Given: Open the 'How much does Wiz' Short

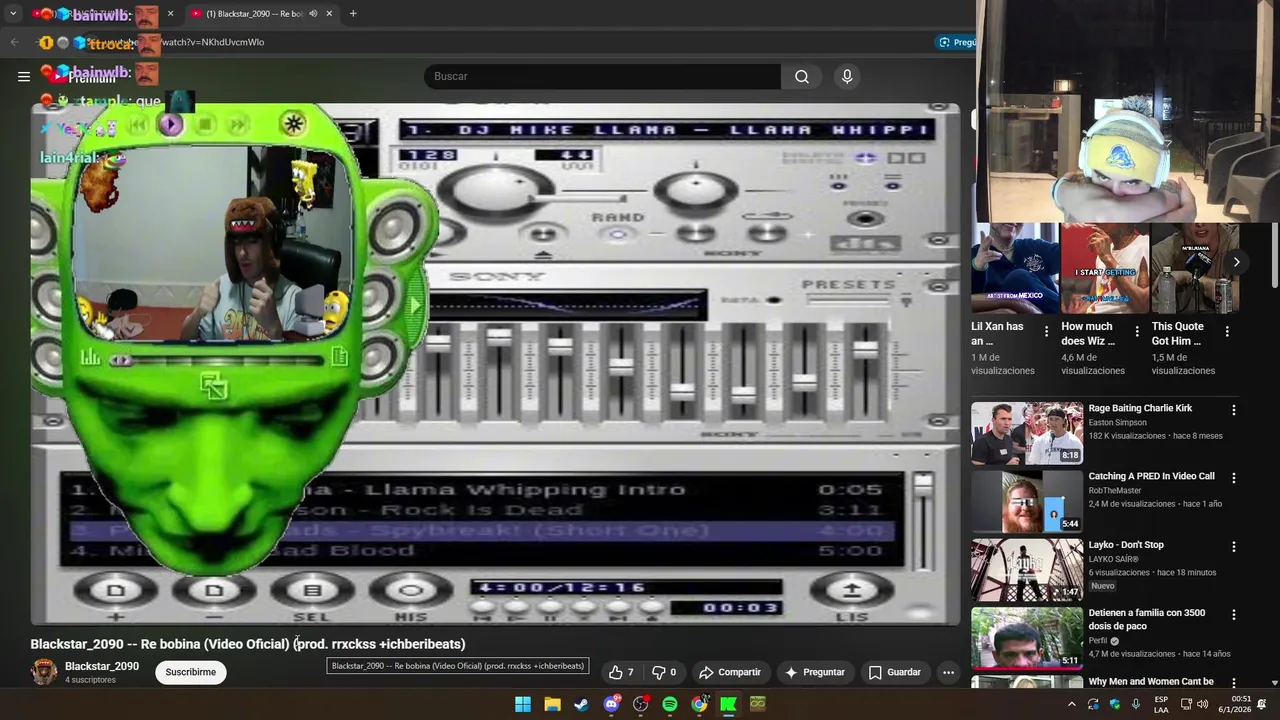Looking at the screenshot, I should [1104, 268].
